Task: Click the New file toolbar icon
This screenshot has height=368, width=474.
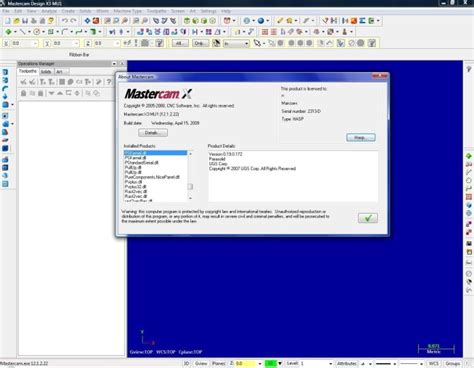Action: pyautogui.click(x=8, y=21)
